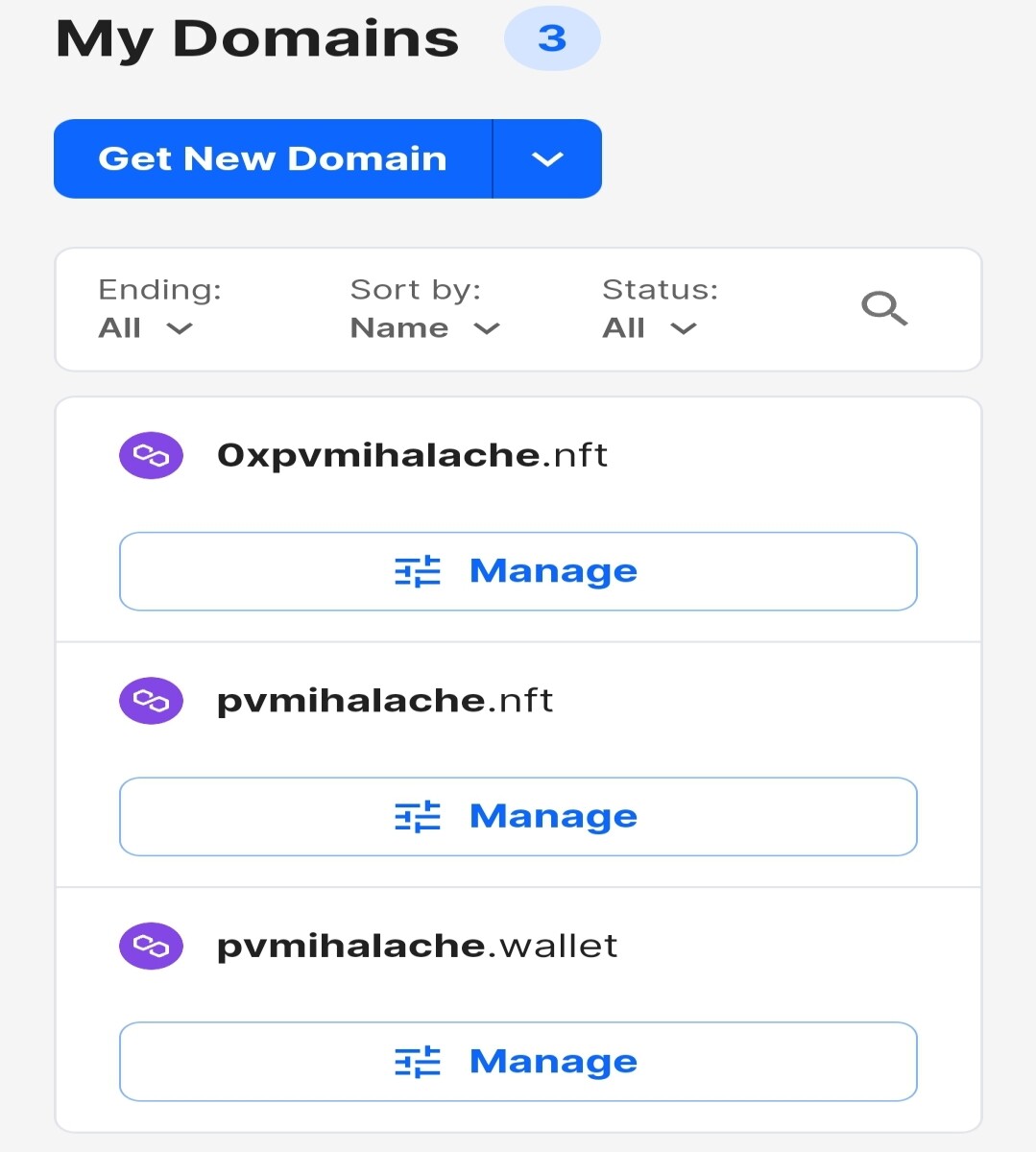Manage the 0xpvmihalache.nft domain
The image size is (1036, 1152).
(x=518, y=571)
